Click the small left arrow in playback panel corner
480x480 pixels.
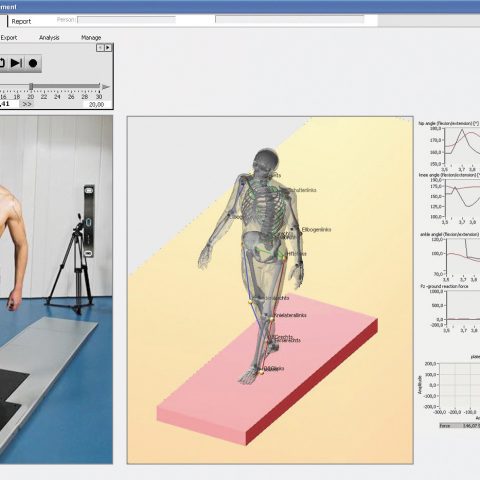coord(100,48)
